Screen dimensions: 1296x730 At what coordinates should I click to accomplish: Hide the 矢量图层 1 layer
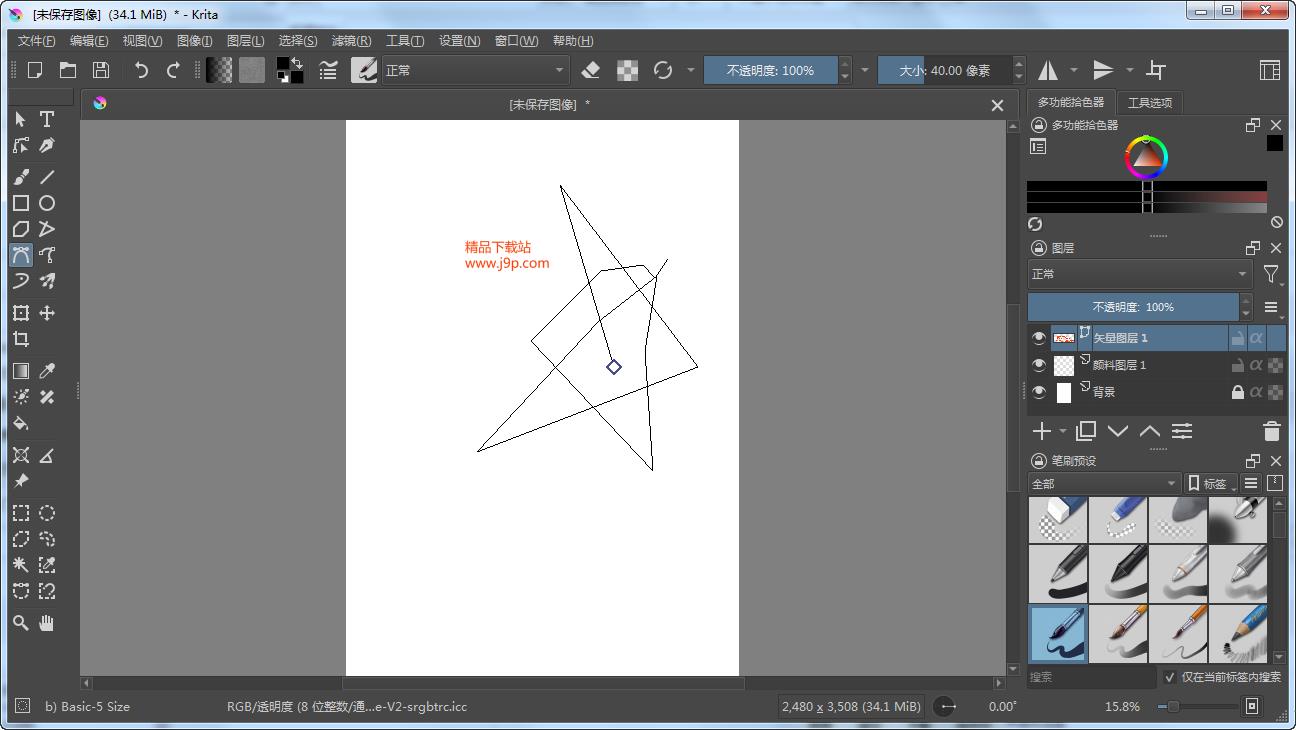click(x=1039, y=338)
